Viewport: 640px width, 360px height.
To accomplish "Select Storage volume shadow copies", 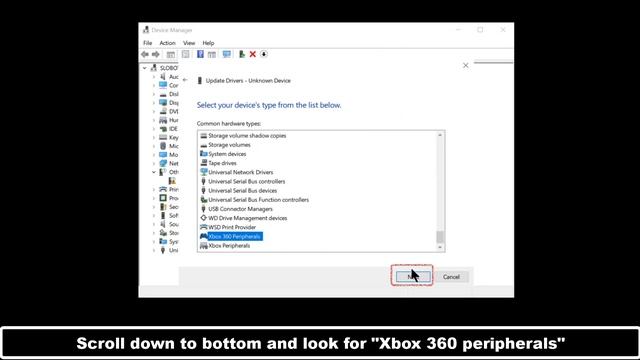I will click(247, 136).
